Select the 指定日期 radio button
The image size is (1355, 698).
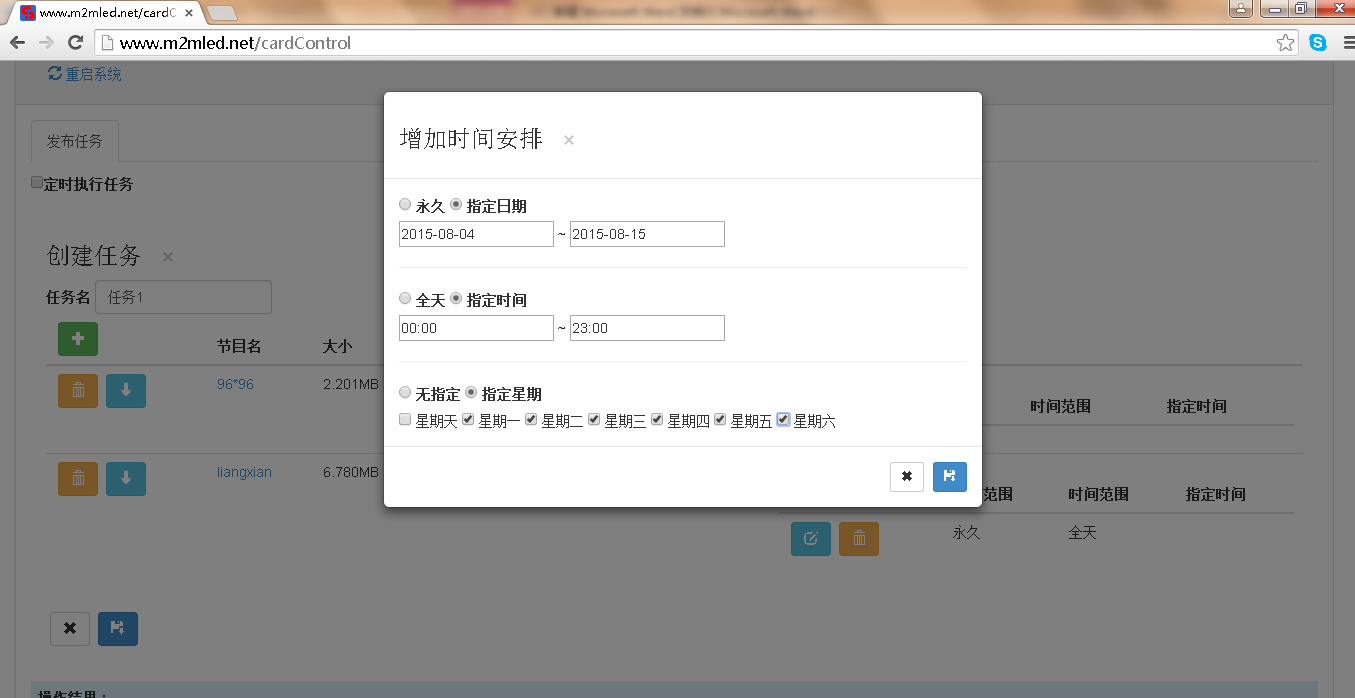(x=456, y=204)
